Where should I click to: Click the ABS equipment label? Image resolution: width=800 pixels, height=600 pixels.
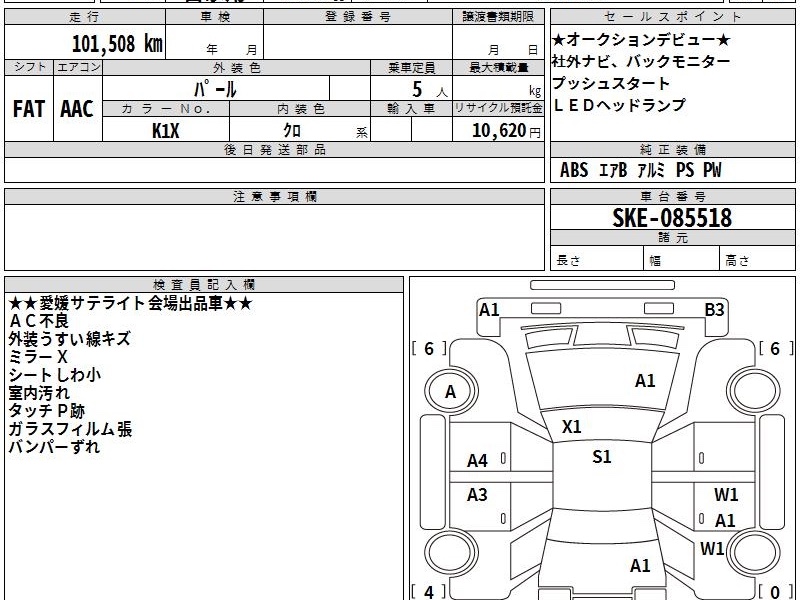tap(574, 170)
